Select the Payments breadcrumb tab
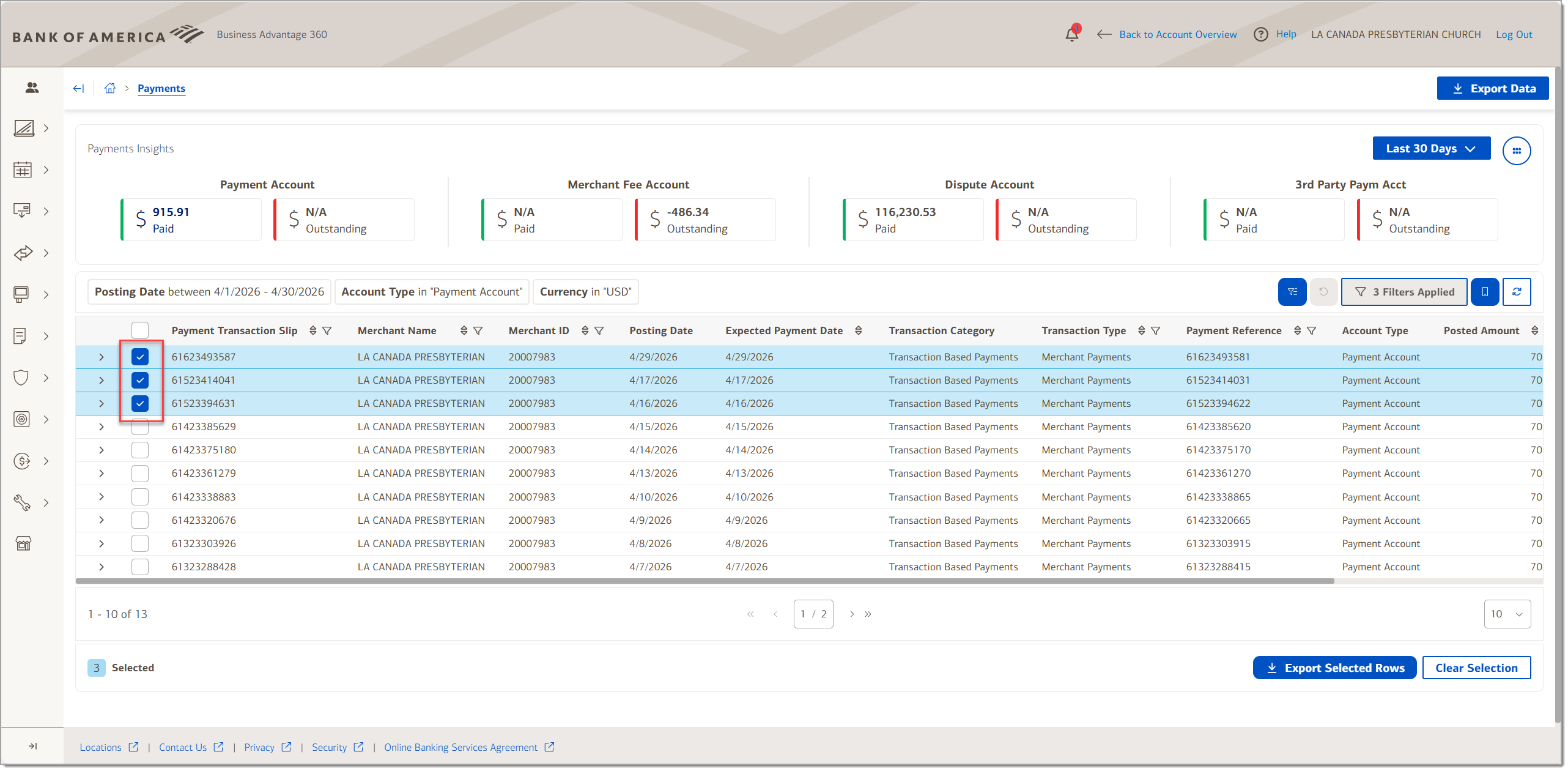Image resolution: width=1568 pixels, height=771 pixels. point(161,88)
